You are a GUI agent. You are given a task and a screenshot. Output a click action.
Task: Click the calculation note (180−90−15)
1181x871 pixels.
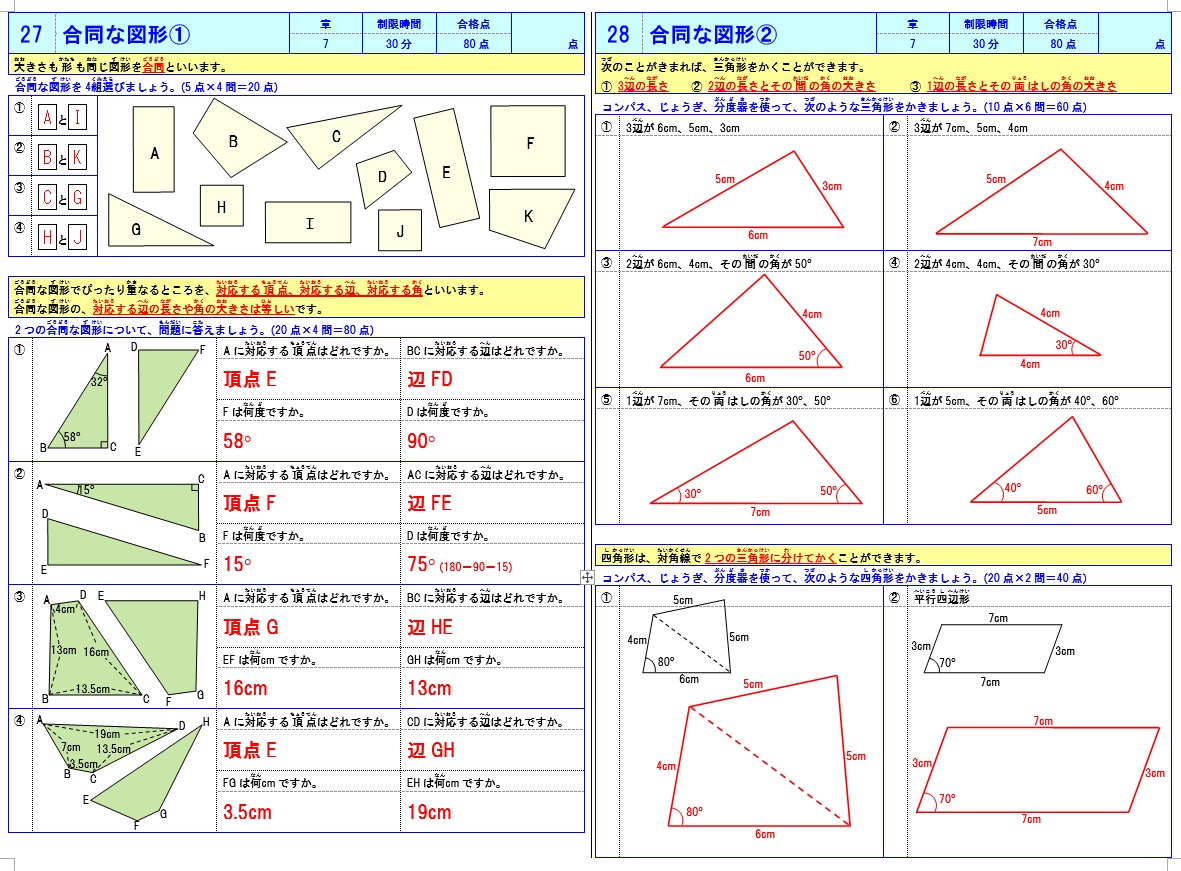tap(475, 567)
